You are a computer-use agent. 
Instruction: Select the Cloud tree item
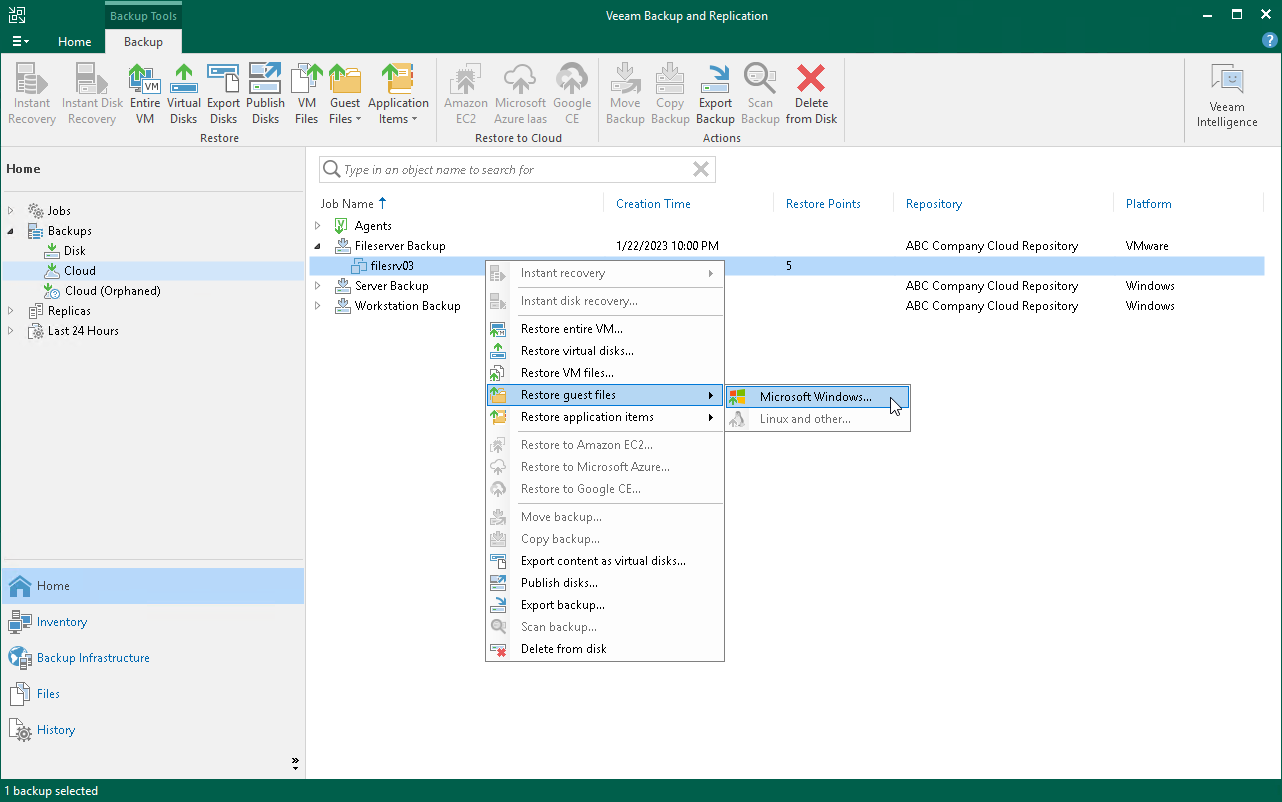coord(80,271)
